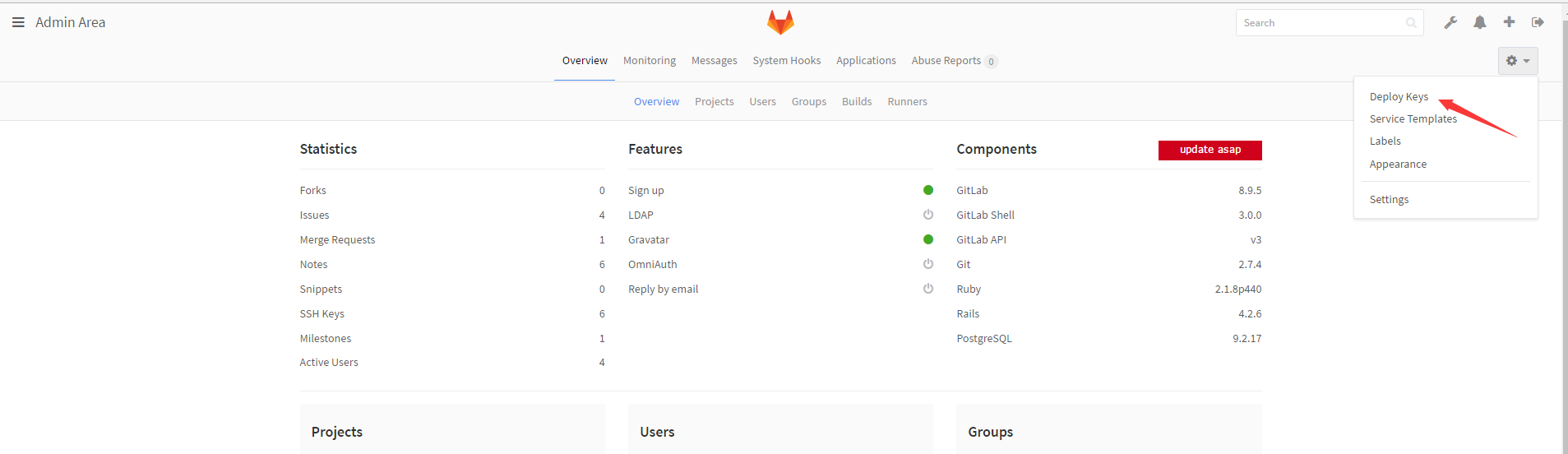Open the Abuse Reports link
The height and width of the screenshot is (454, 1568).
[946, 61]
